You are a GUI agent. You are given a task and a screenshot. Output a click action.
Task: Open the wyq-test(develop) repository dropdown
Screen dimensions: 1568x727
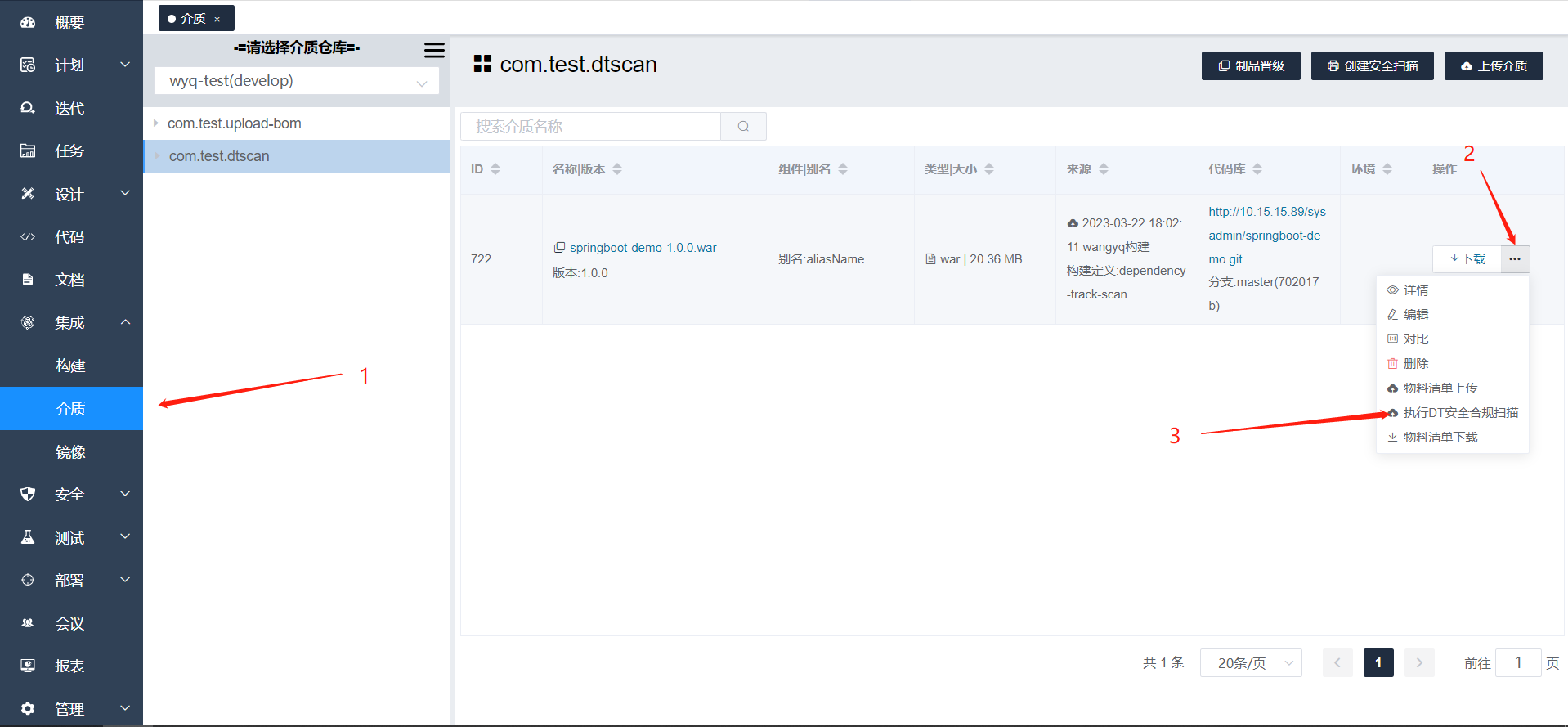tap(297, 81)
